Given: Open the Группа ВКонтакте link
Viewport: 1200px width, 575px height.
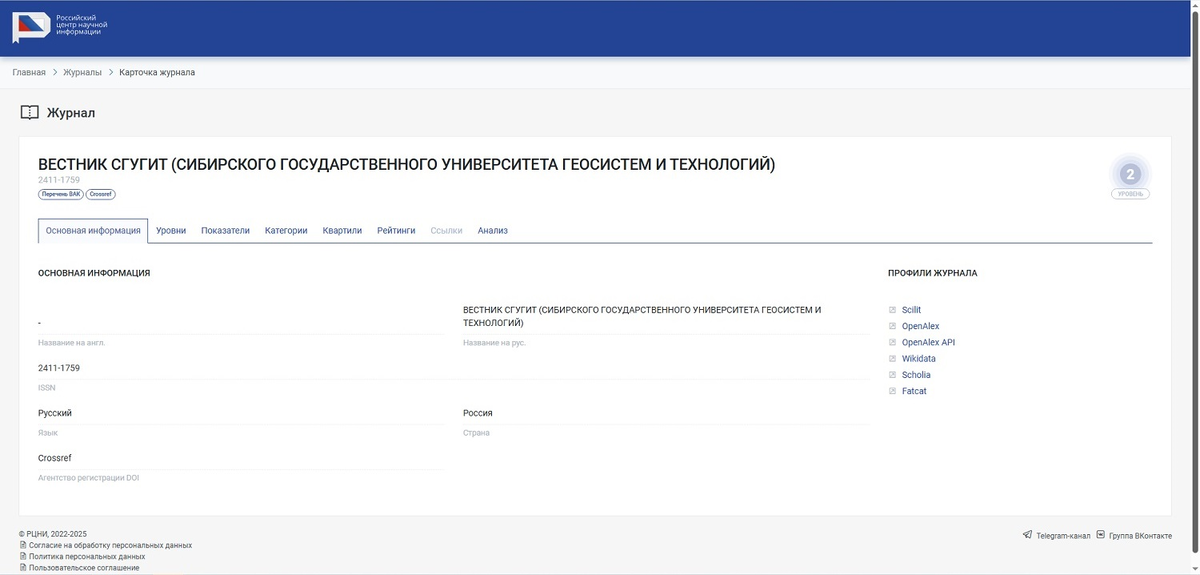Looking at the screenshot, I should 1140,536.
